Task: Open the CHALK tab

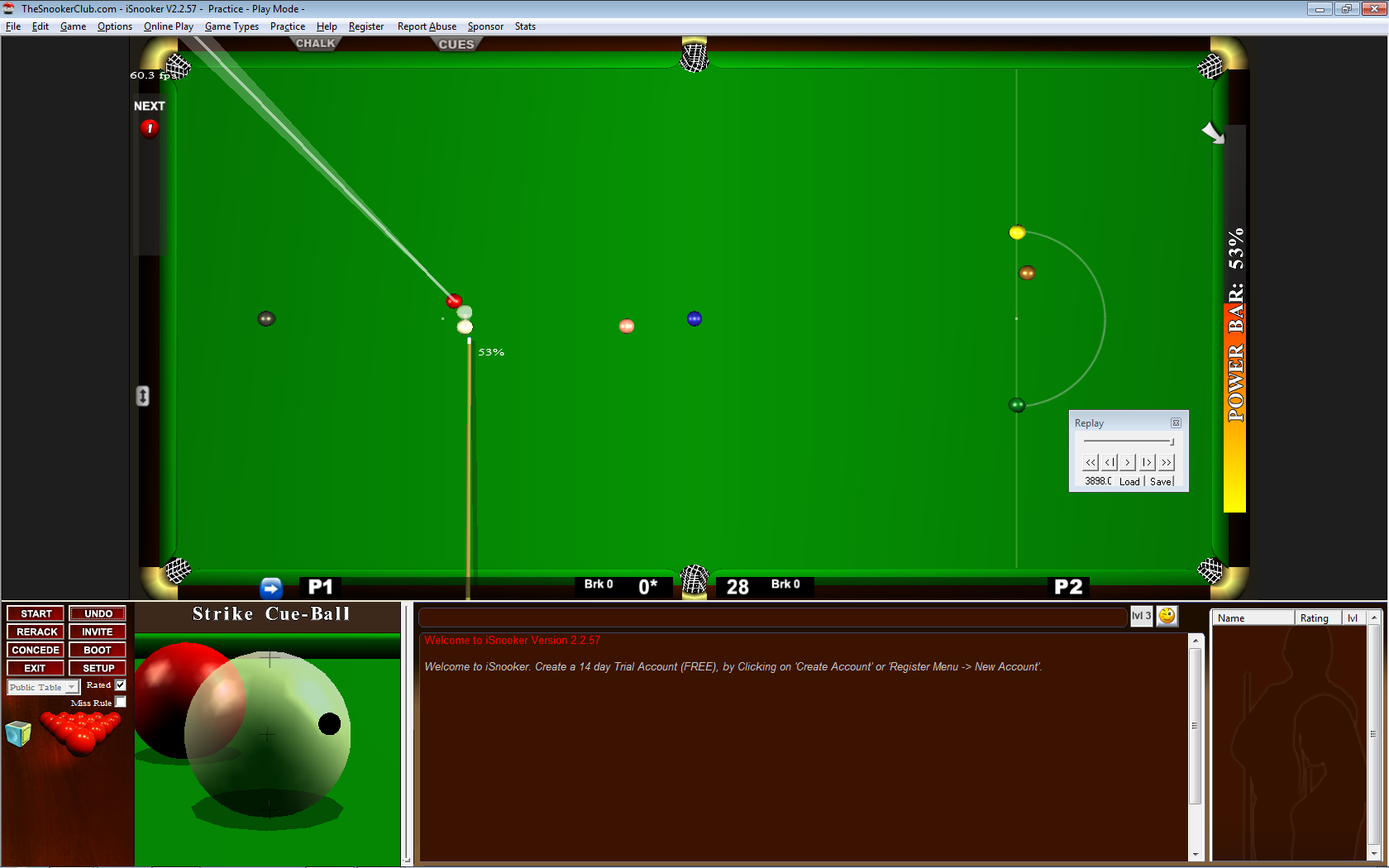Action: [315, 43]
